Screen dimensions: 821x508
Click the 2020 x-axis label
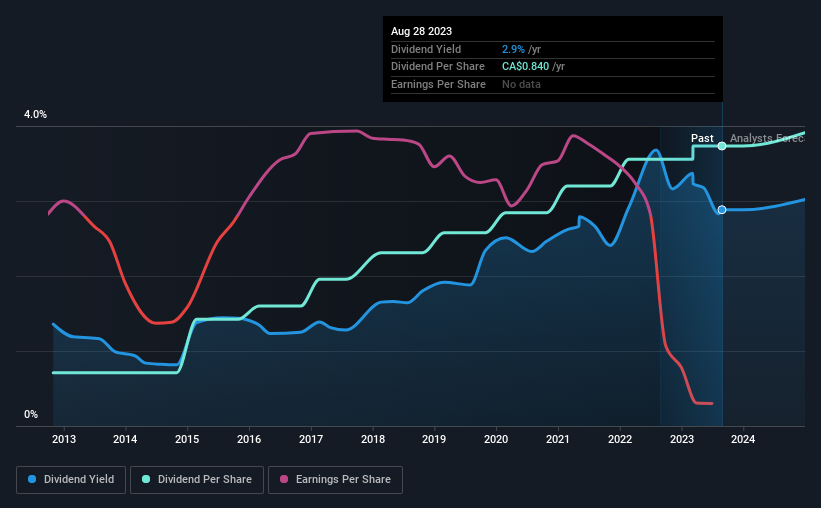coord(496,439)
